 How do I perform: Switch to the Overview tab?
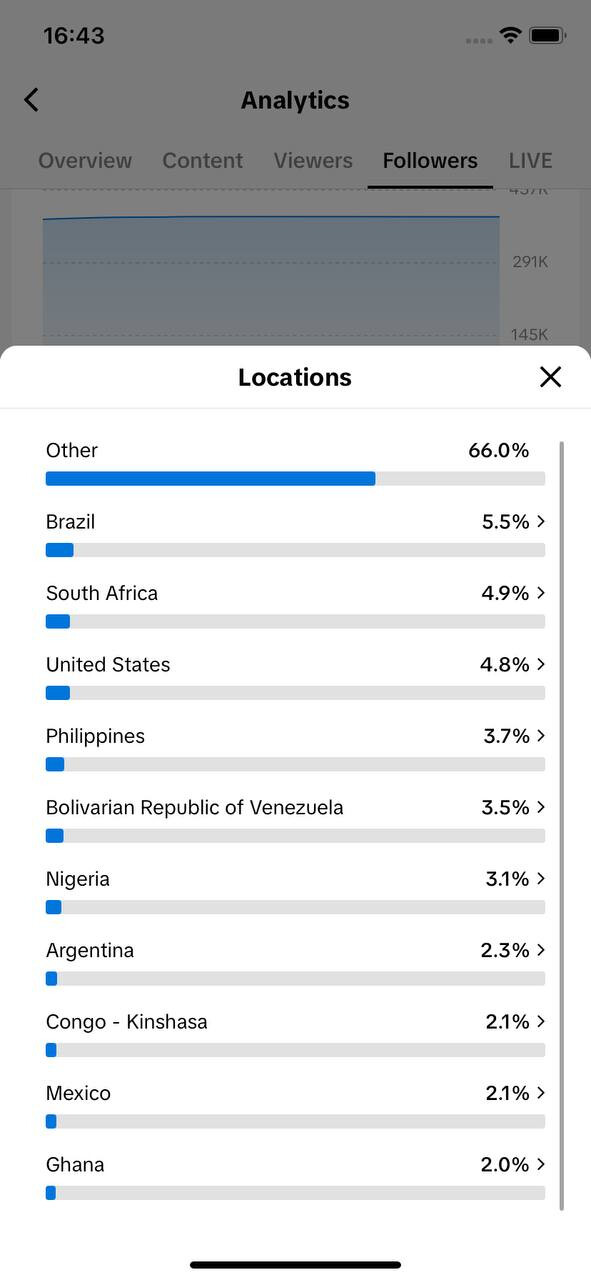[x=85, y=160]
